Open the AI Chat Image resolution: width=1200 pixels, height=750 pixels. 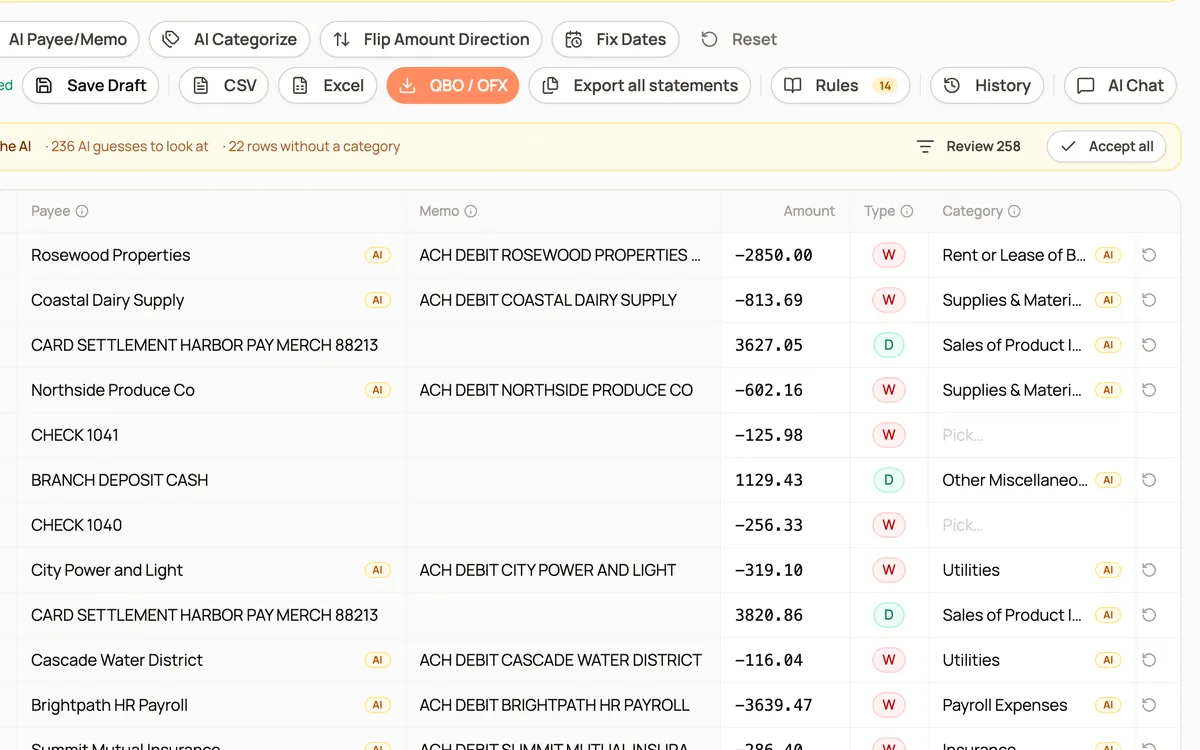[x=1121, y=85]
